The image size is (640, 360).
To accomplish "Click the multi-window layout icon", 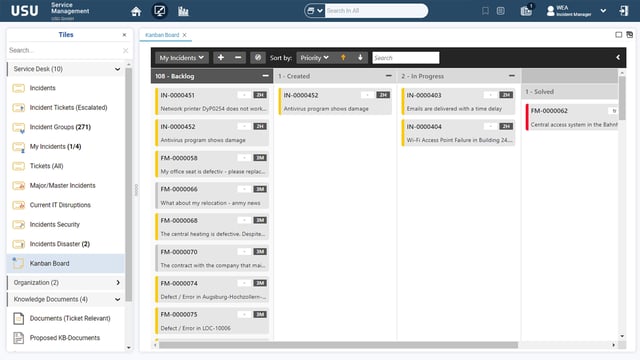I will [630, 35].
